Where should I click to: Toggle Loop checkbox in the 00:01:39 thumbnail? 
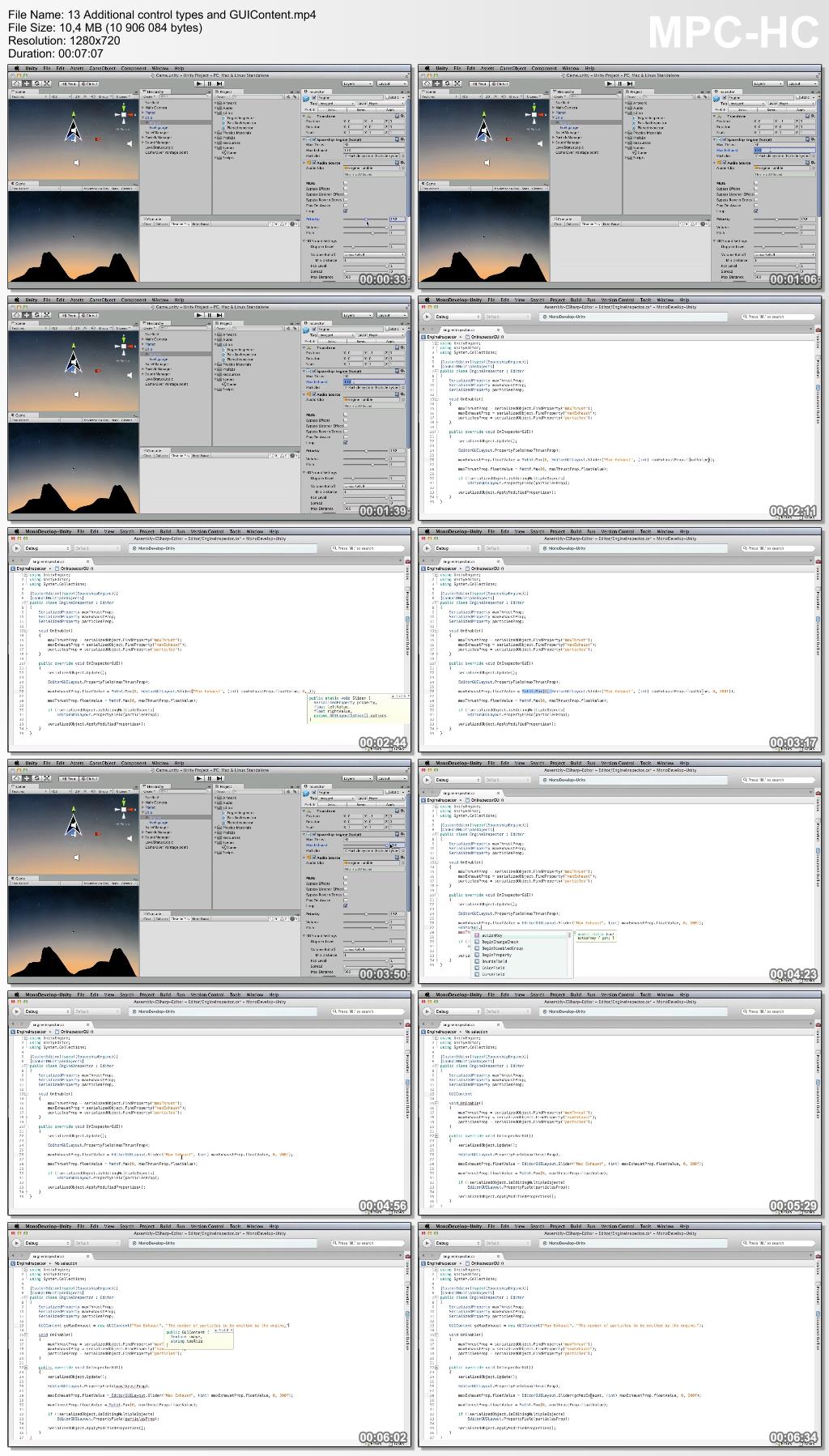[346, 442]
